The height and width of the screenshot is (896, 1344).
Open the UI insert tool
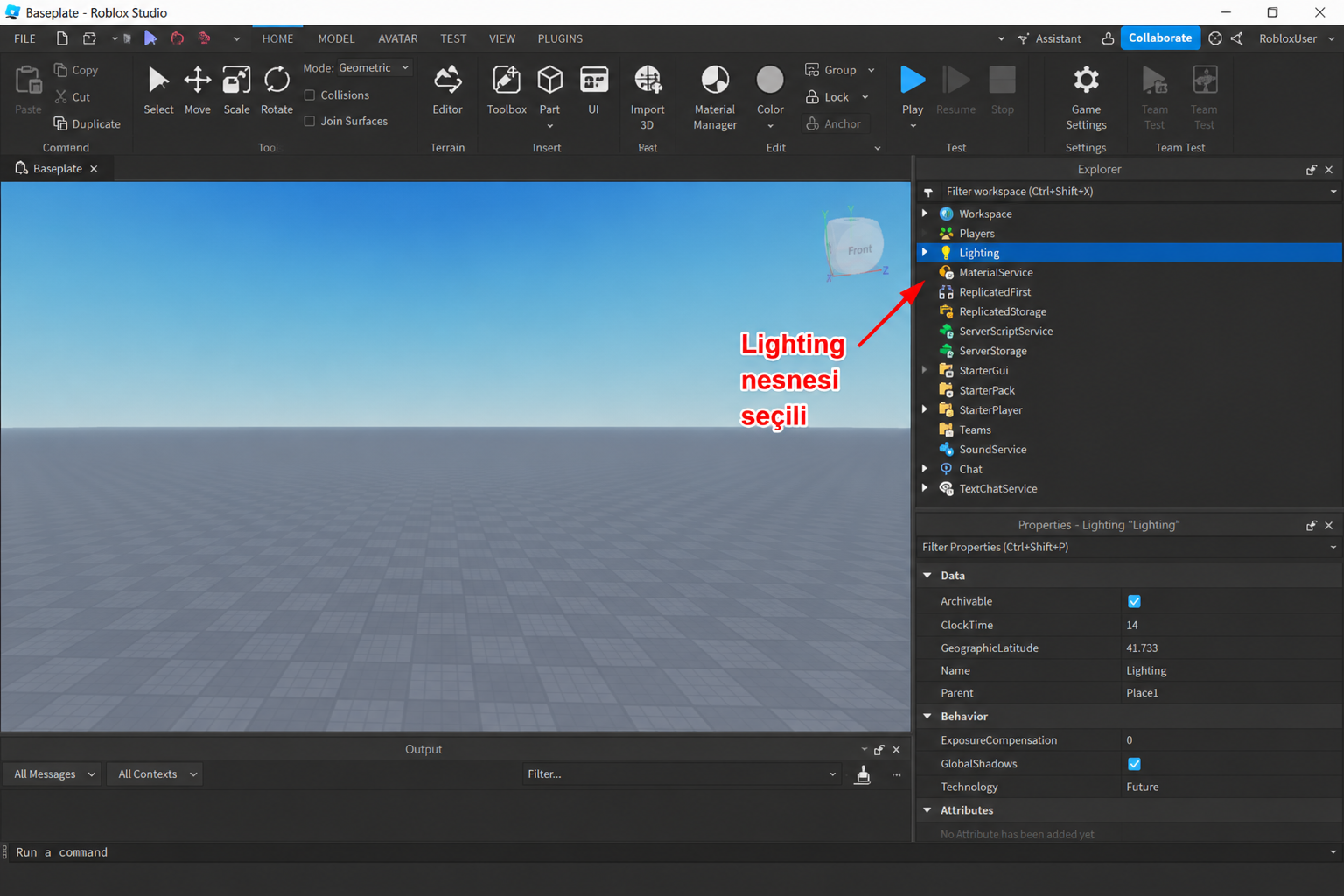(594, 90)
